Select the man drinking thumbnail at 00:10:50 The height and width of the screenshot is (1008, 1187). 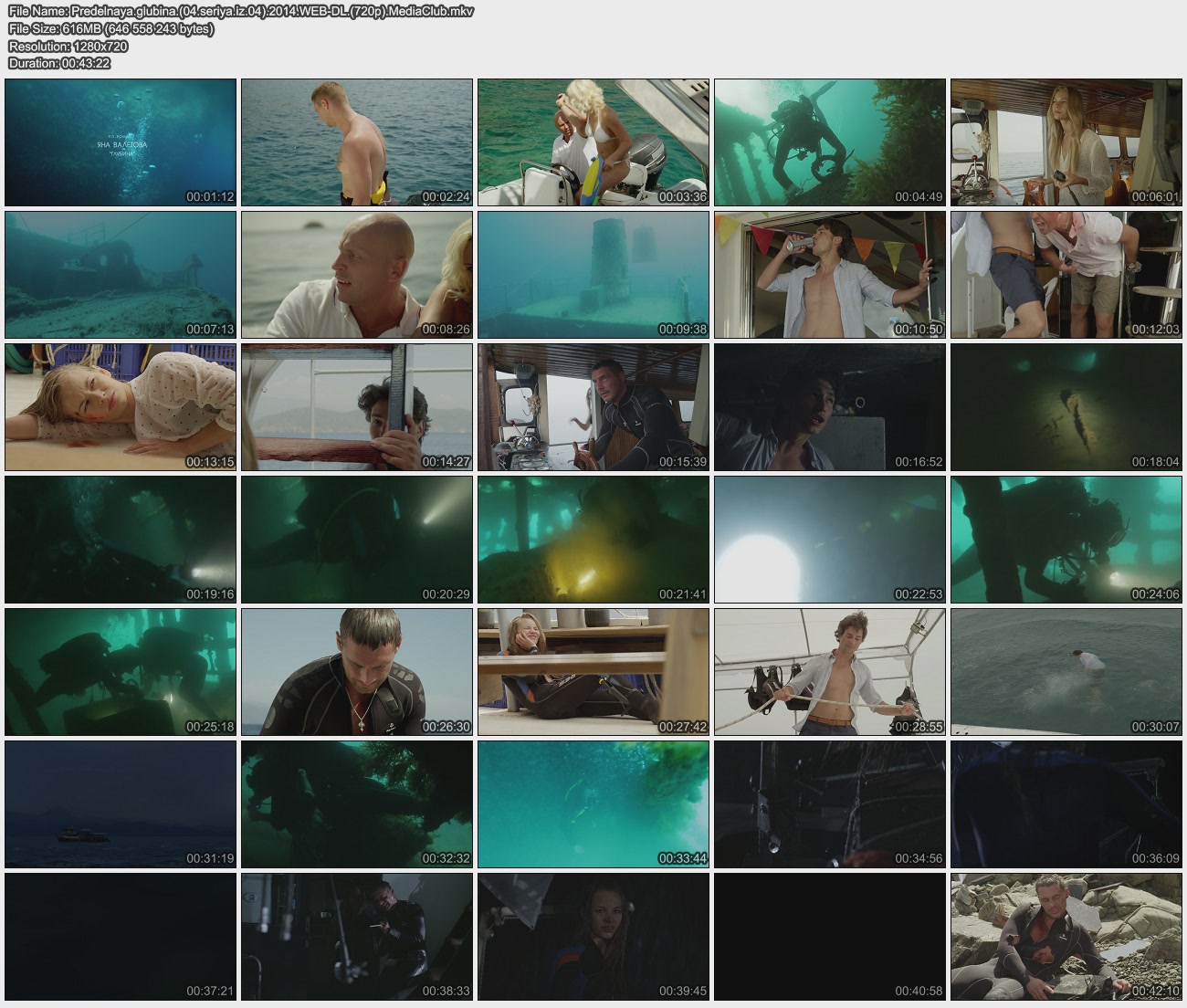tap(830, 275)
